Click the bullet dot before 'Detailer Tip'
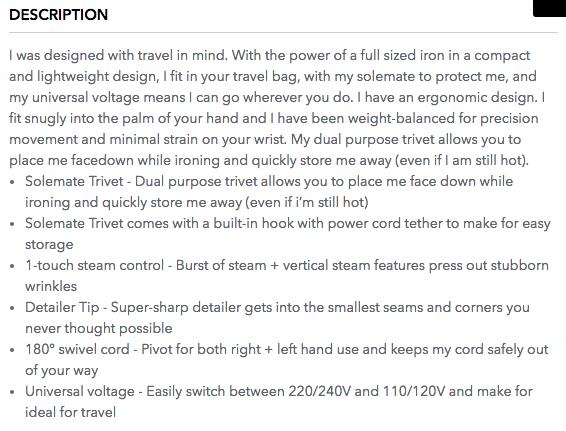Viewport: 566px width, 431px height. click(13, 308)
